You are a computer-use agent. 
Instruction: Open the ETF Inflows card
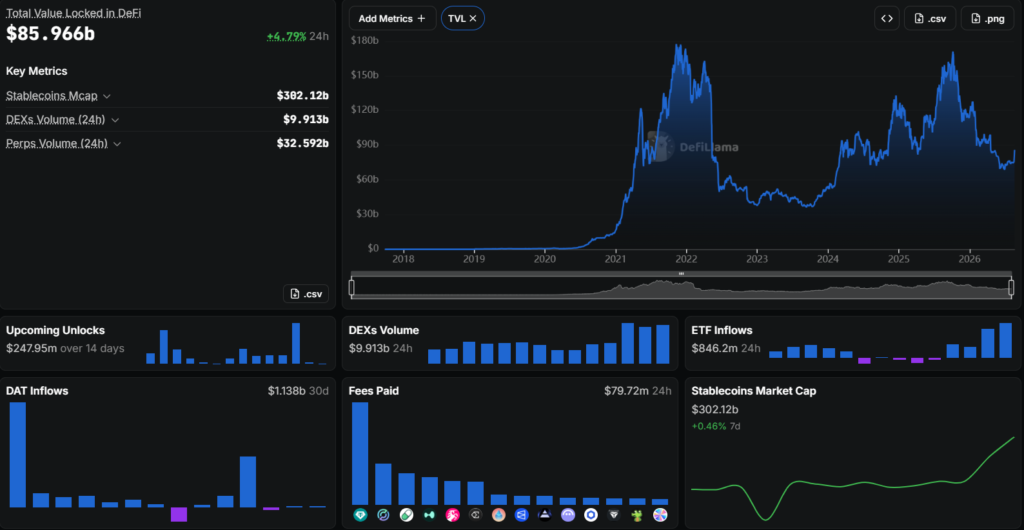click(x=852, y=343)
